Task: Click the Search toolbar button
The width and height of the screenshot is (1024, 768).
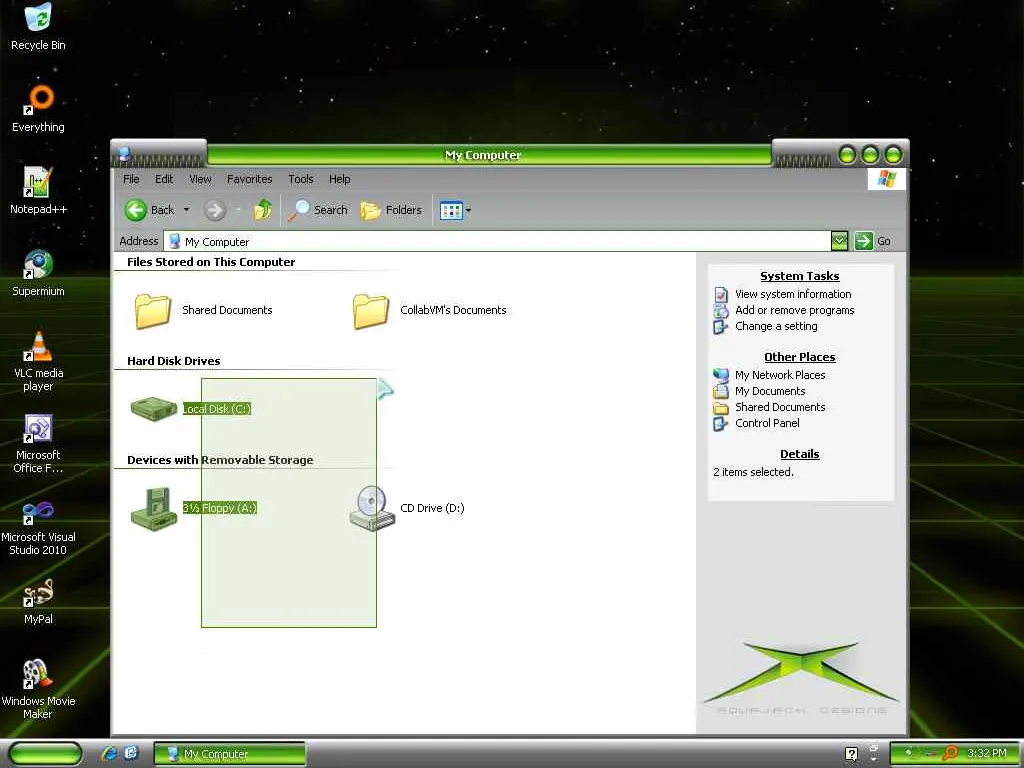Action: tap(318, 210)
